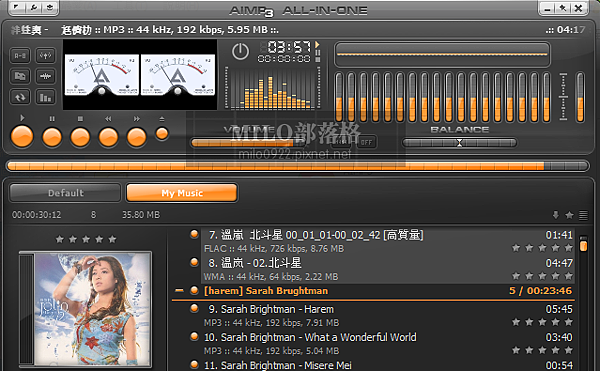Viewport: 600px width, 371px height.
Task: Rate Harem track three stars
Action: (543, 322)
